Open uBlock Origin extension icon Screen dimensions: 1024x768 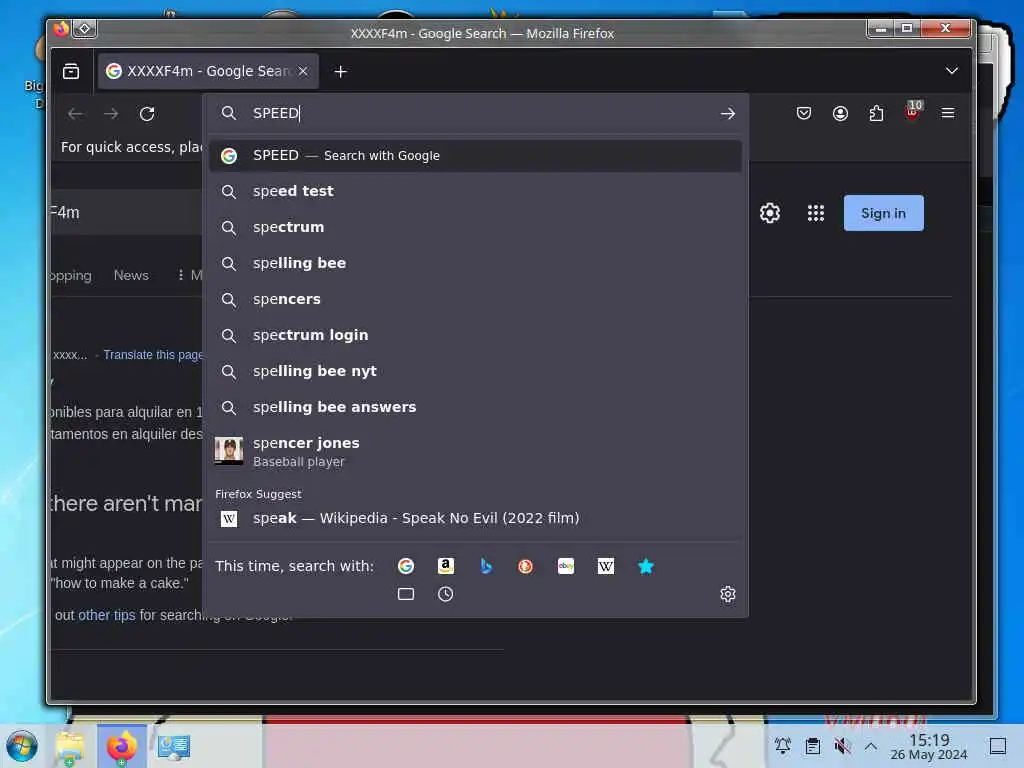[x=912, y=111]
